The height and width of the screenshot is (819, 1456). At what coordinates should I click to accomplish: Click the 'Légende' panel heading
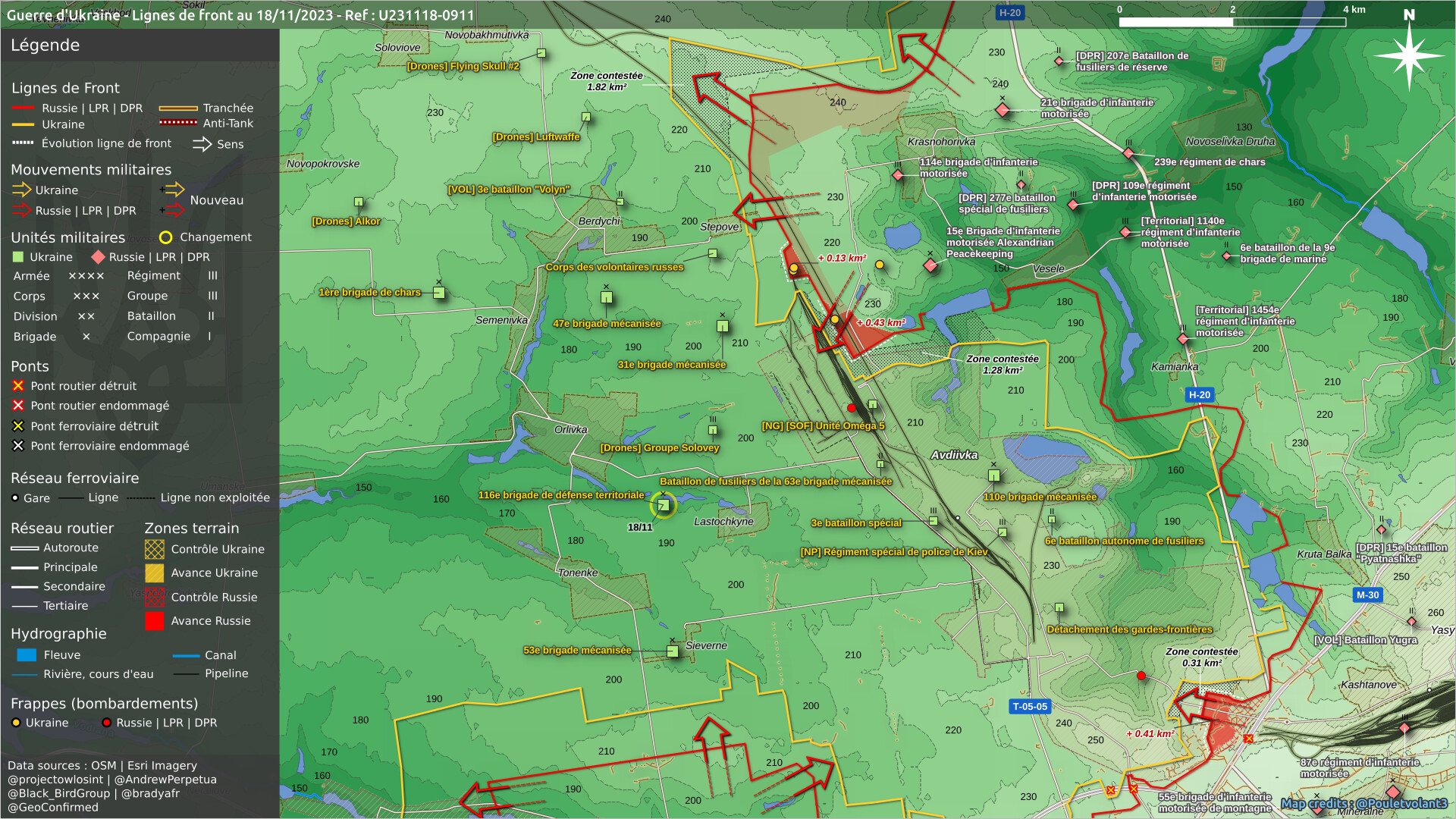point(45,45)
